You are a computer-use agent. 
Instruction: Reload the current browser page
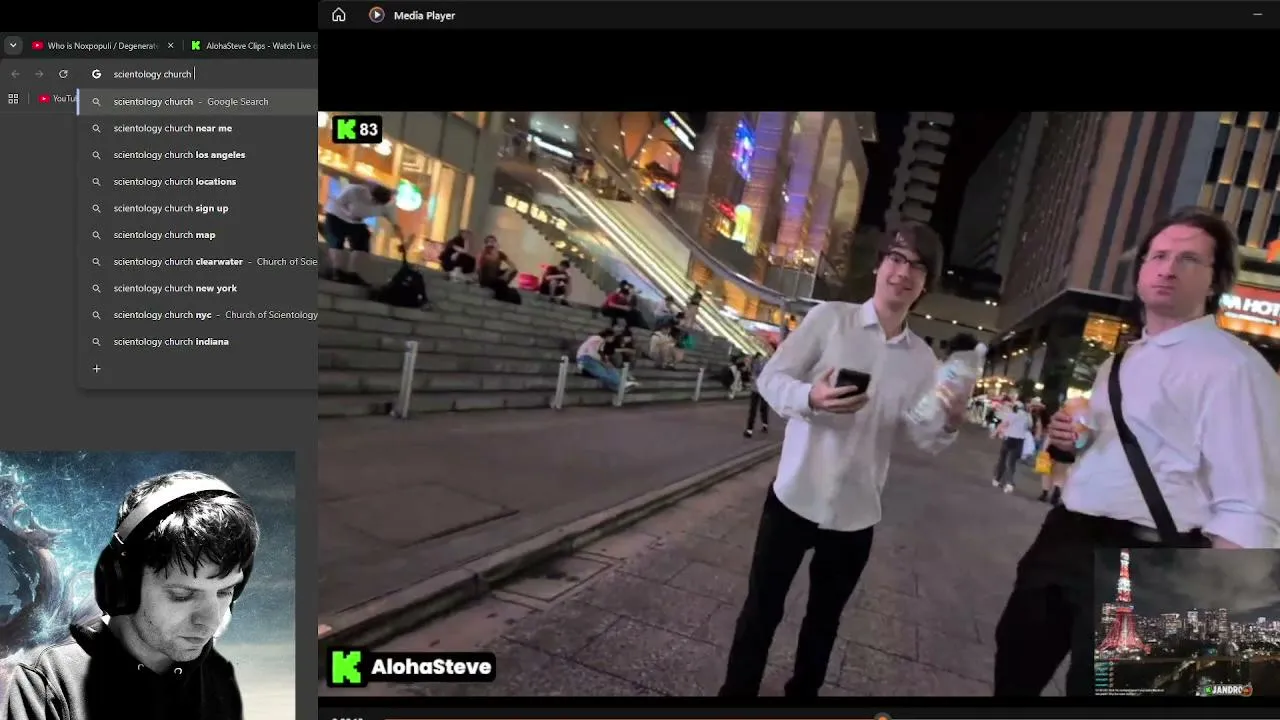point(63,74)
